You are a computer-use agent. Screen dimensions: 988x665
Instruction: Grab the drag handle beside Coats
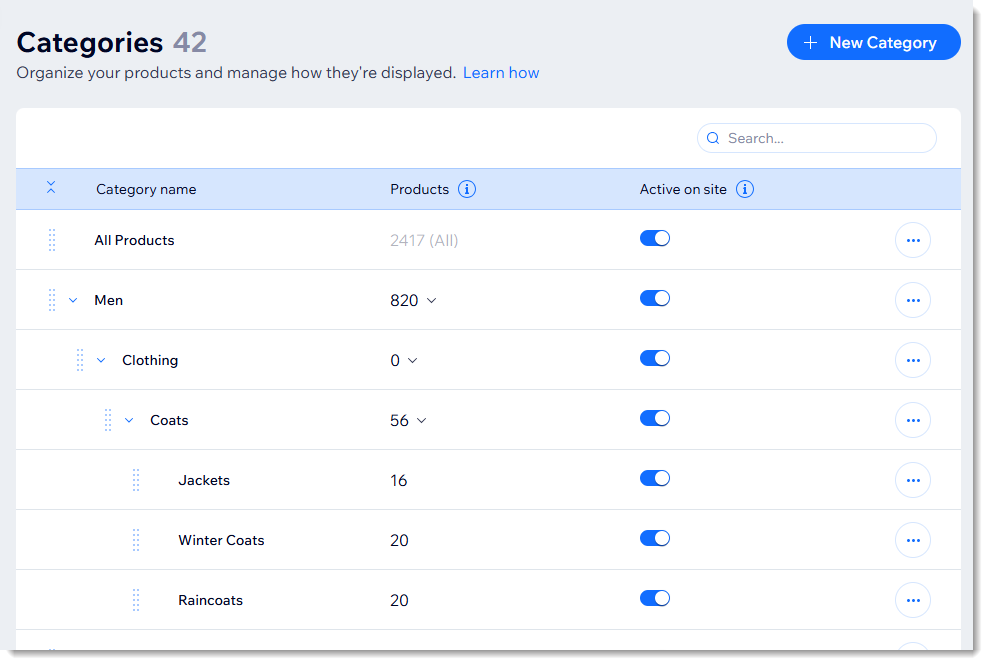(x=108, y=420)
